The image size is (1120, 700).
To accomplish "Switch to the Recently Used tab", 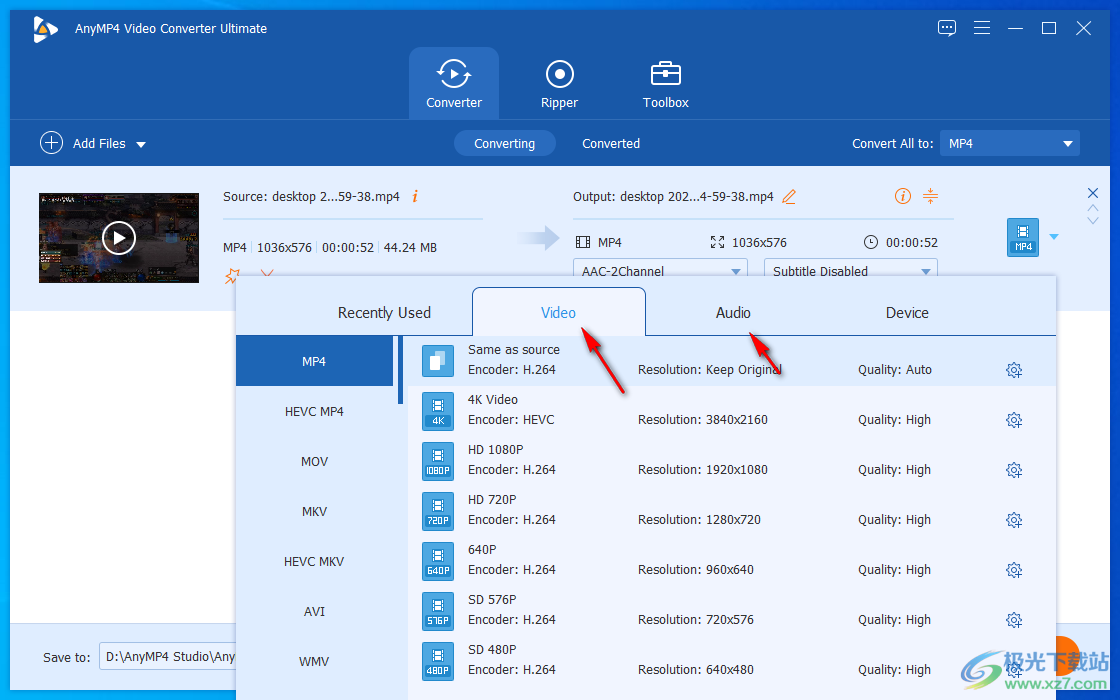I will 384,312.
